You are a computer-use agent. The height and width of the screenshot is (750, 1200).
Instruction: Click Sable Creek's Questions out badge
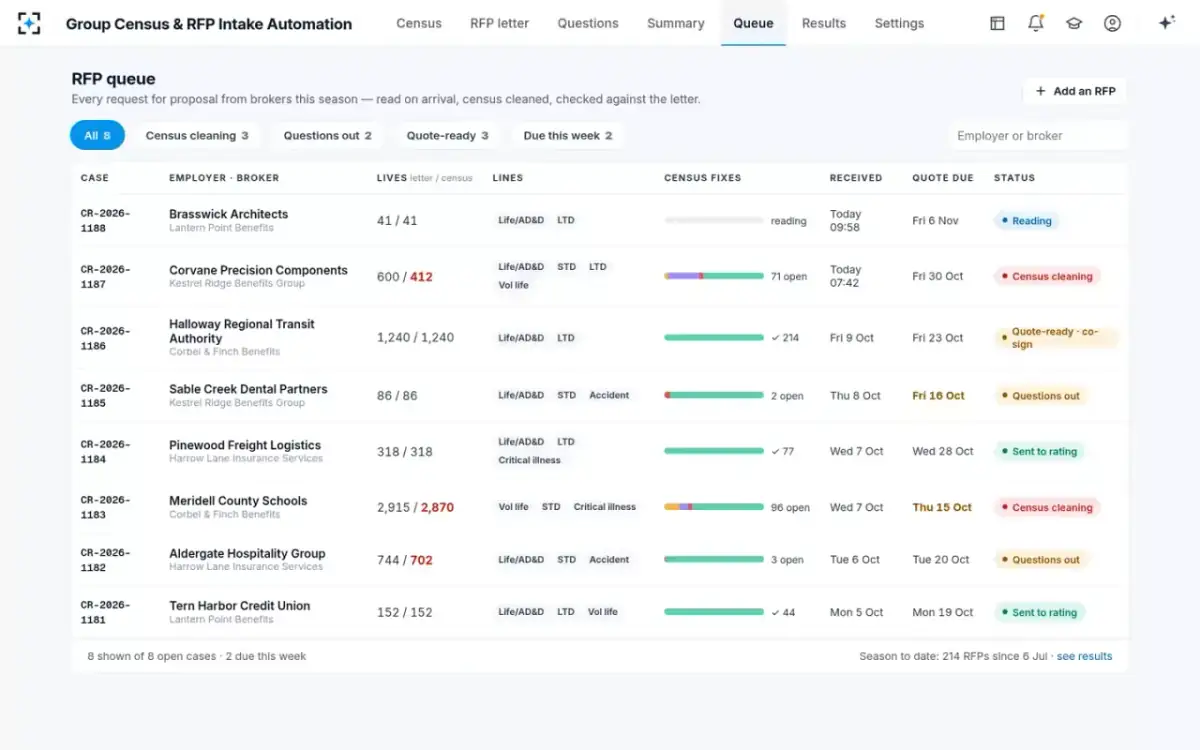[1040, 396]
